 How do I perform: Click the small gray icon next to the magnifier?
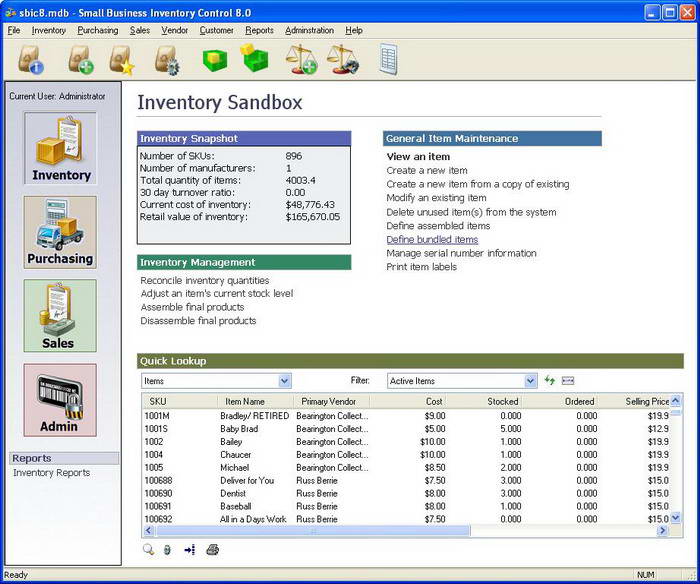point(167,550)
